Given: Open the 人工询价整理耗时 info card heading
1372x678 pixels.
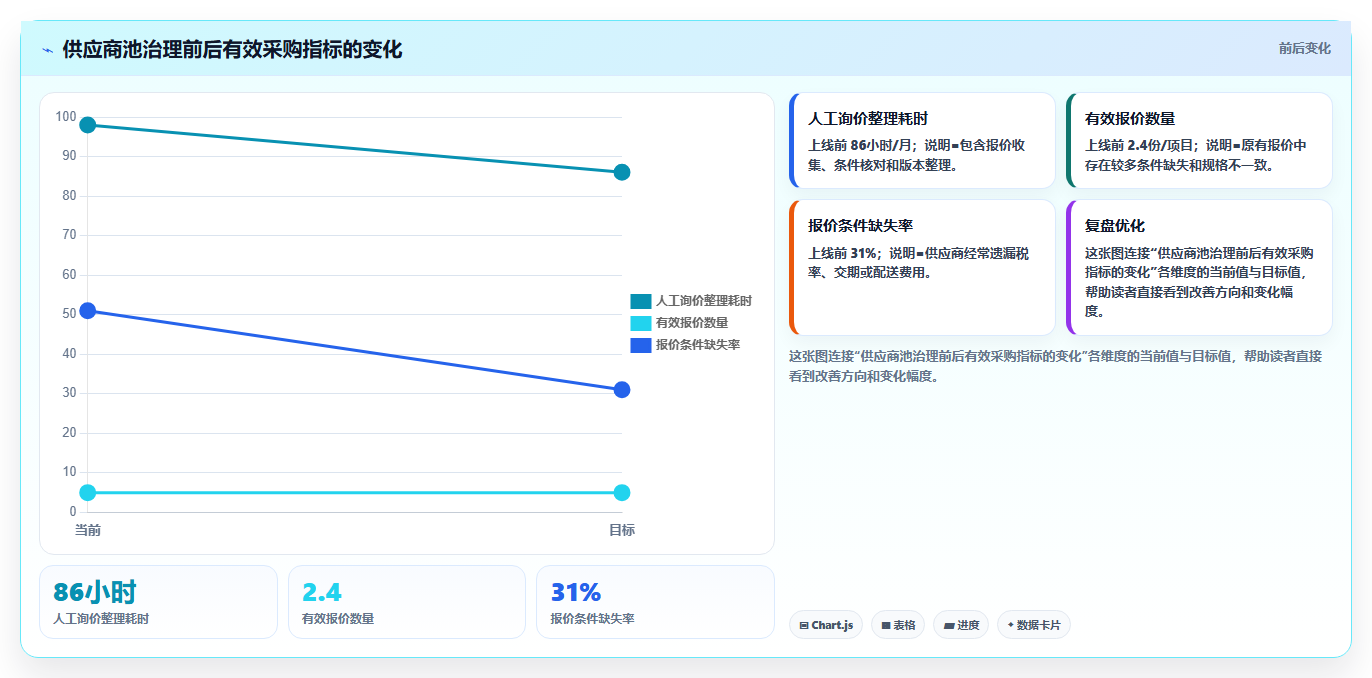Looking at the screenshot, I should tap(868, 118).
